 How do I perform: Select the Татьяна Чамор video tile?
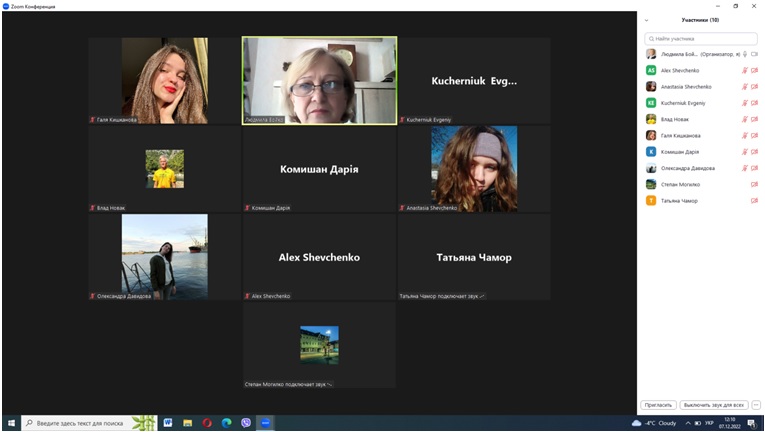pyautogui.click(x=474, y=257)
